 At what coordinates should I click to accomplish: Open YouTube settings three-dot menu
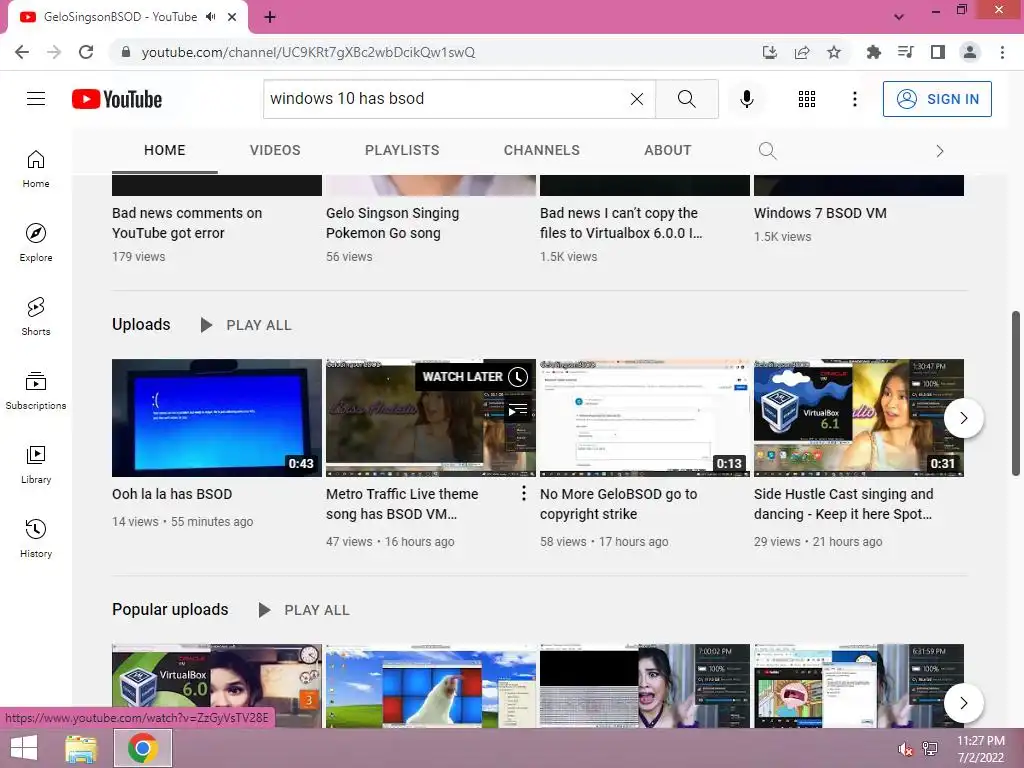click(854, 99)
